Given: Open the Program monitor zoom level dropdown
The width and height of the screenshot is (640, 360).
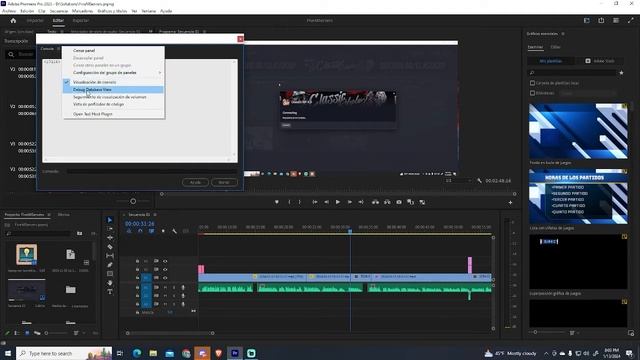Looking at the screenshot, I should point(458,180).
